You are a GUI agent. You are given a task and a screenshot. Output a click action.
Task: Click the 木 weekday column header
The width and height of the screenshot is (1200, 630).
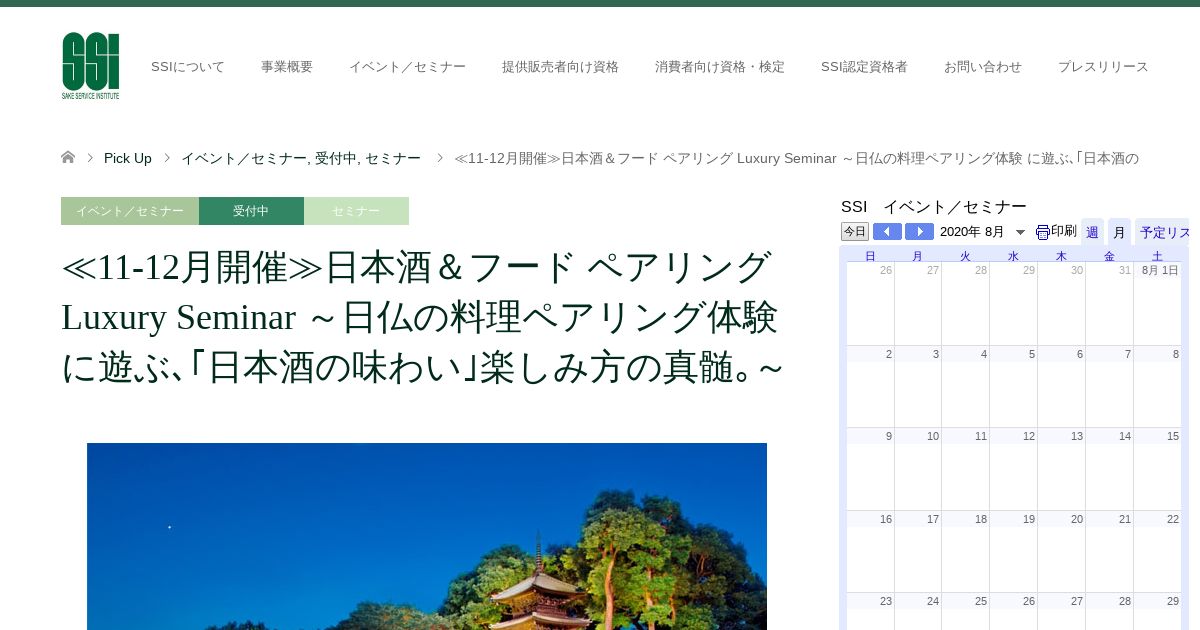pos(1061,256)
